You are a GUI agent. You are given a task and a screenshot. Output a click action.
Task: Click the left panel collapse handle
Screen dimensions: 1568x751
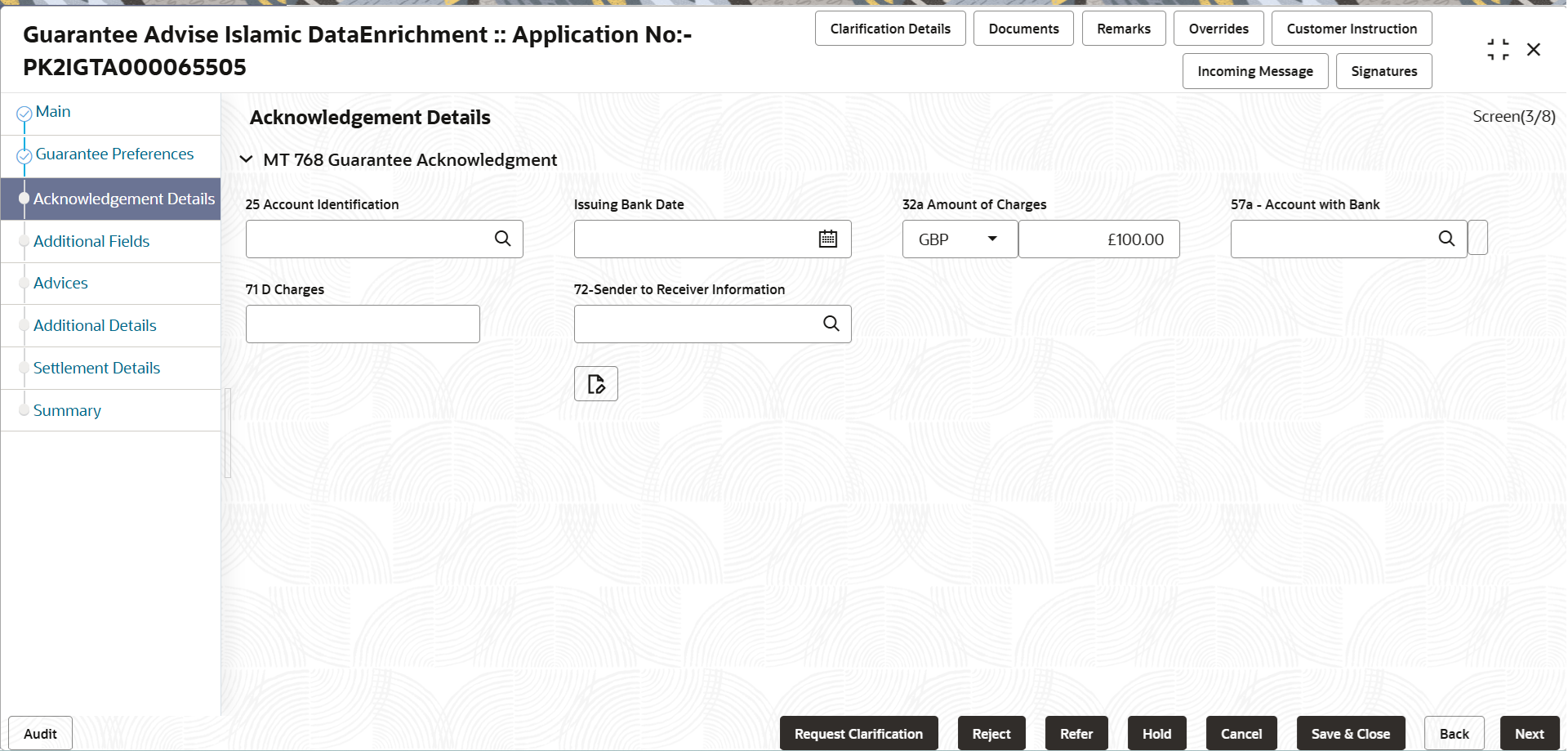tap(228, 432)
